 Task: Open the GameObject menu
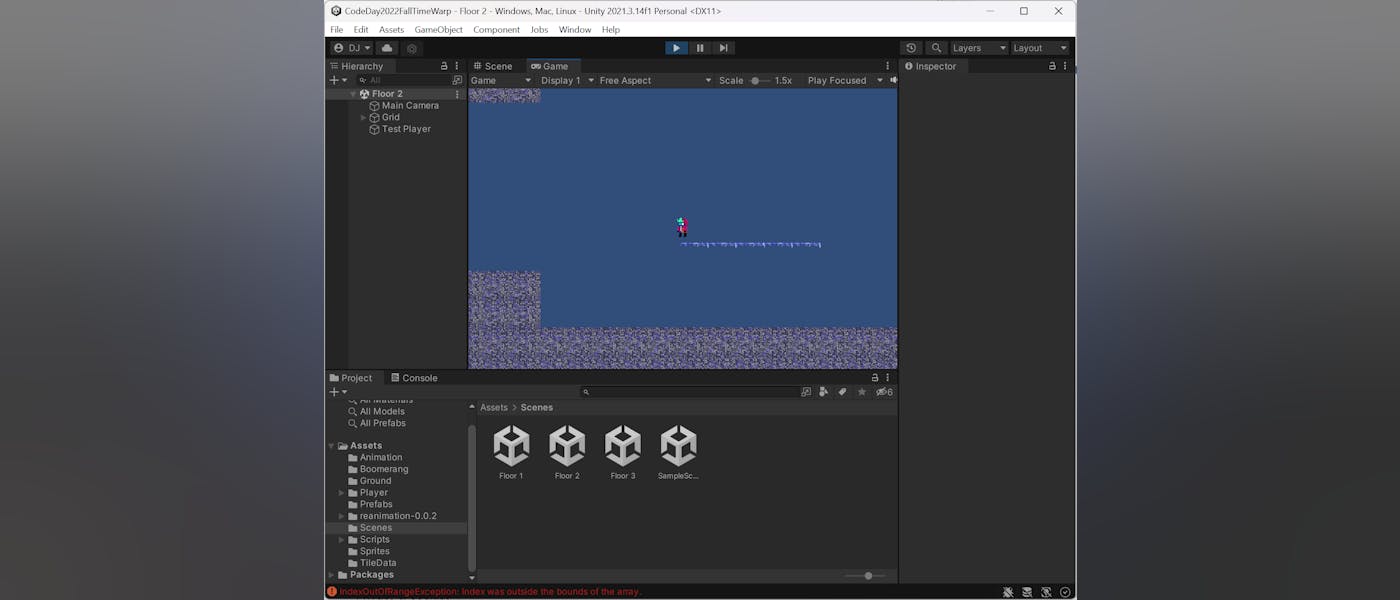coord(439,30)
